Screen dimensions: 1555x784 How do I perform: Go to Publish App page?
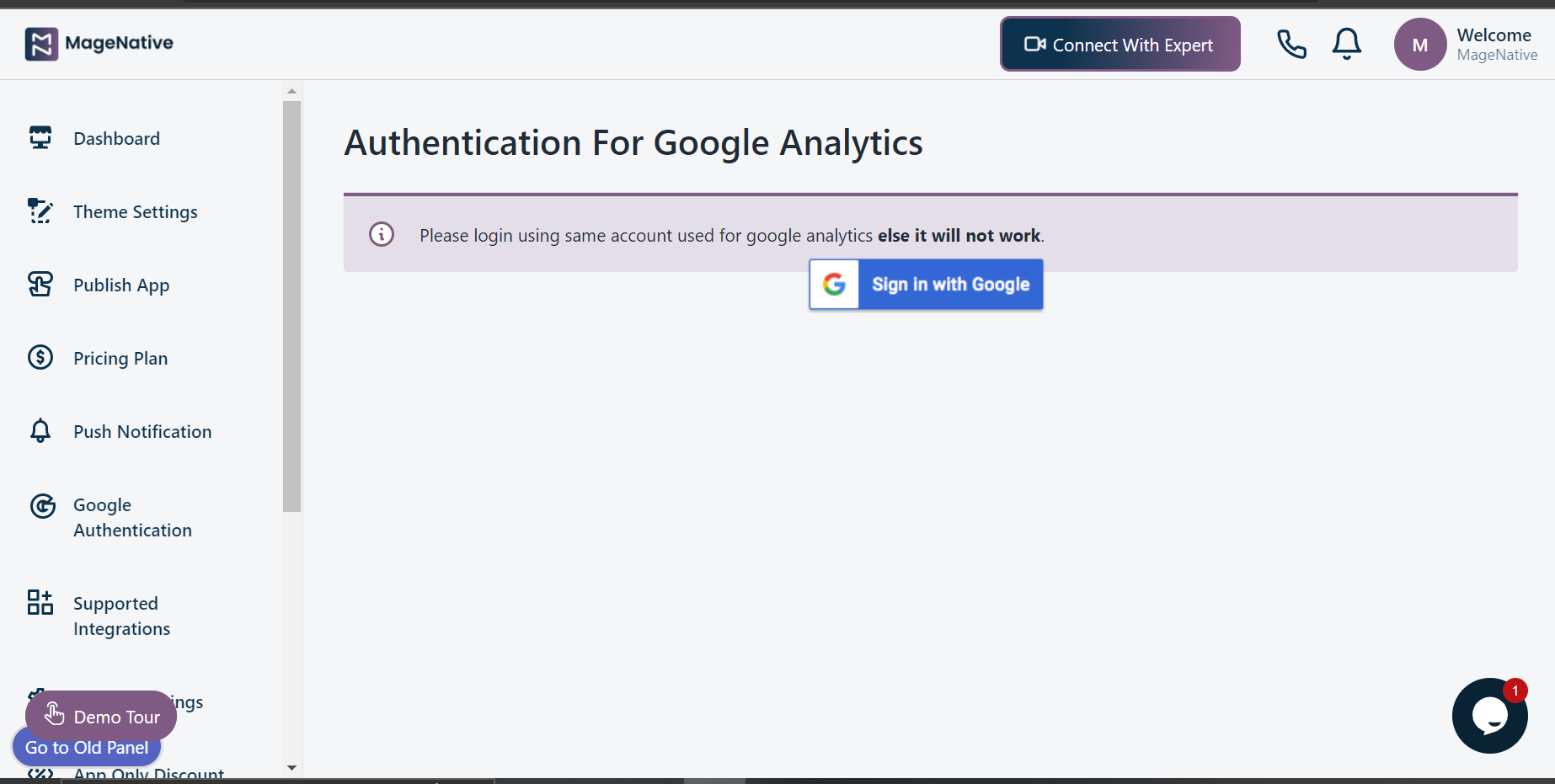[121, 285]
